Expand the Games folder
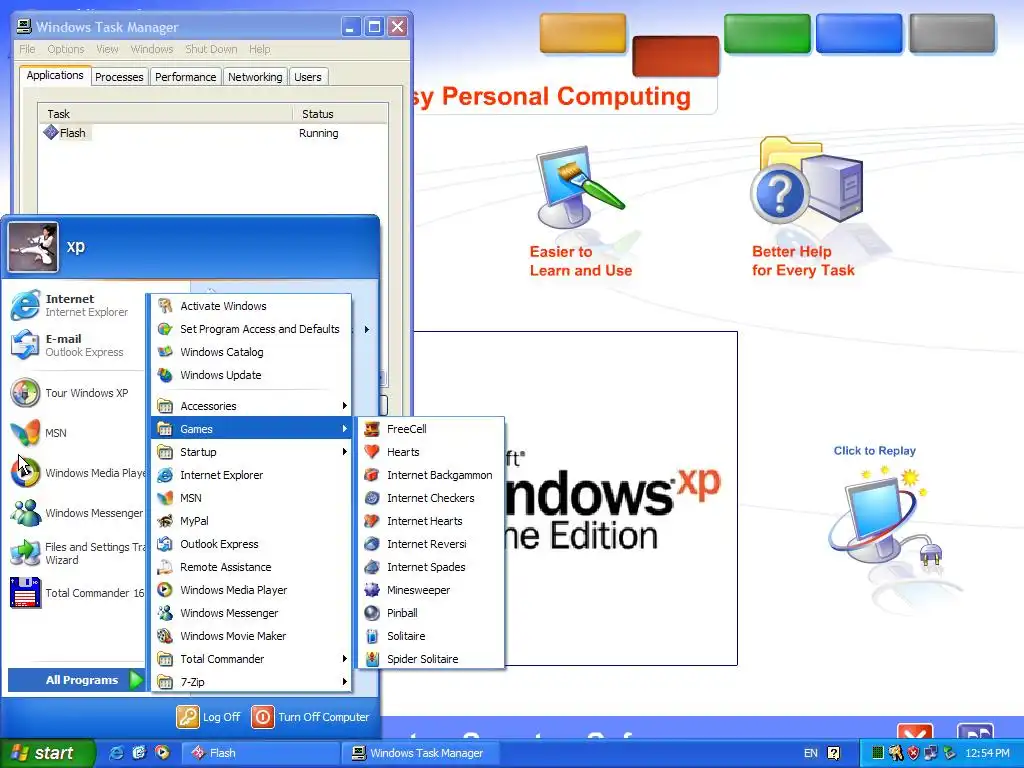Screen dimensions: 1024x768 click(x=251, y=429)
